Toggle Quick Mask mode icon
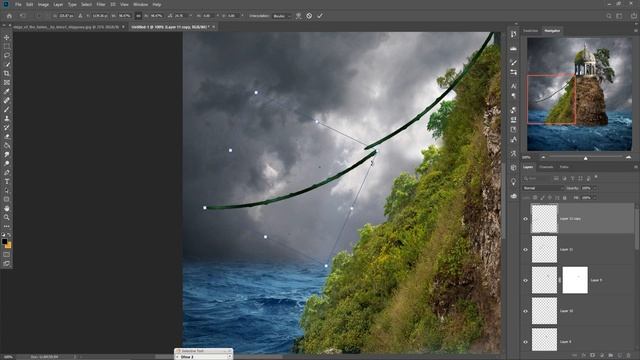Image resolution: width=640 pixels, height=360 pixels. pos(7,255)
